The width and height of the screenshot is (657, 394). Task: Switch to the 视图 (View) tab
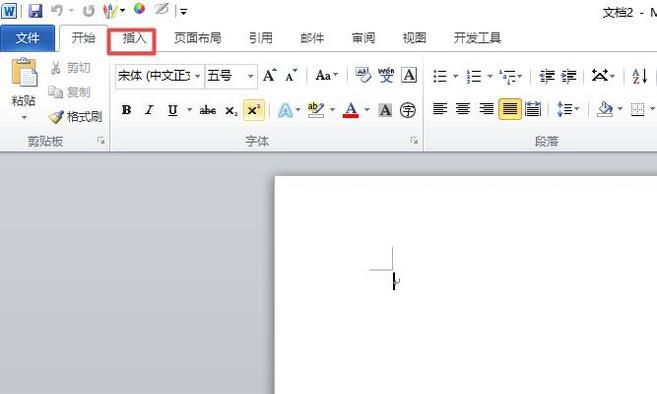click(414, 38)
